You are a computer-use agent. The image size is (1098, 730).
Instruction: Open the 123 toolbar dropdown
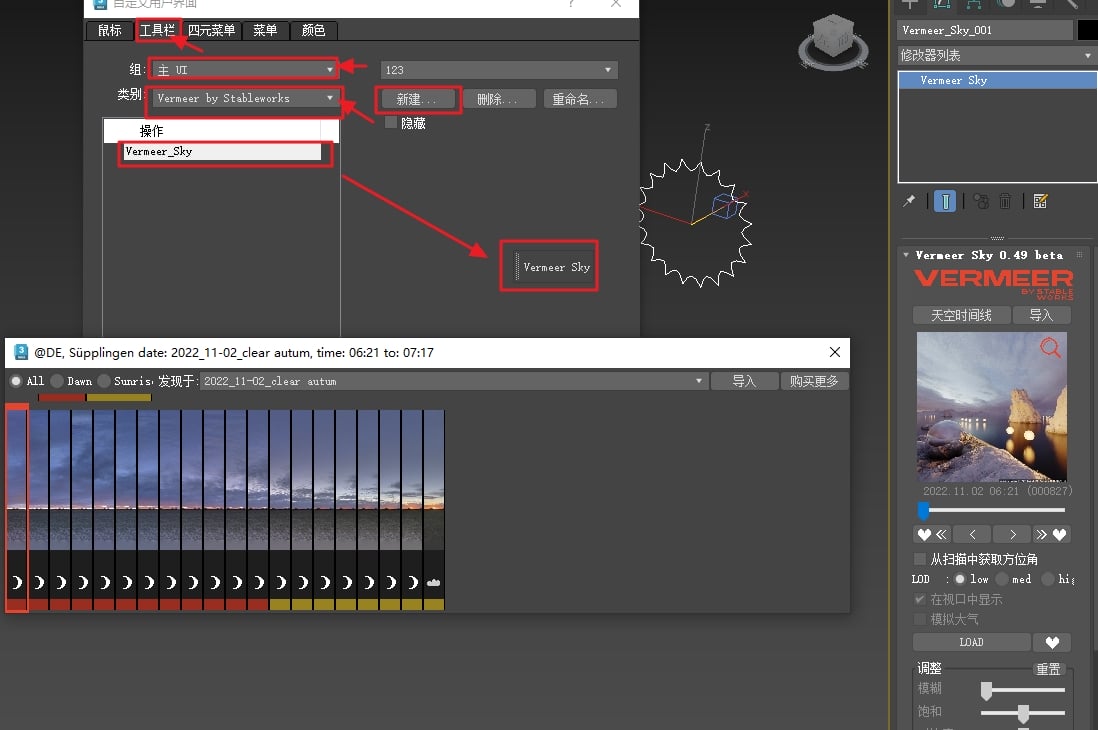pyautogui.click(x=499, y=69)
